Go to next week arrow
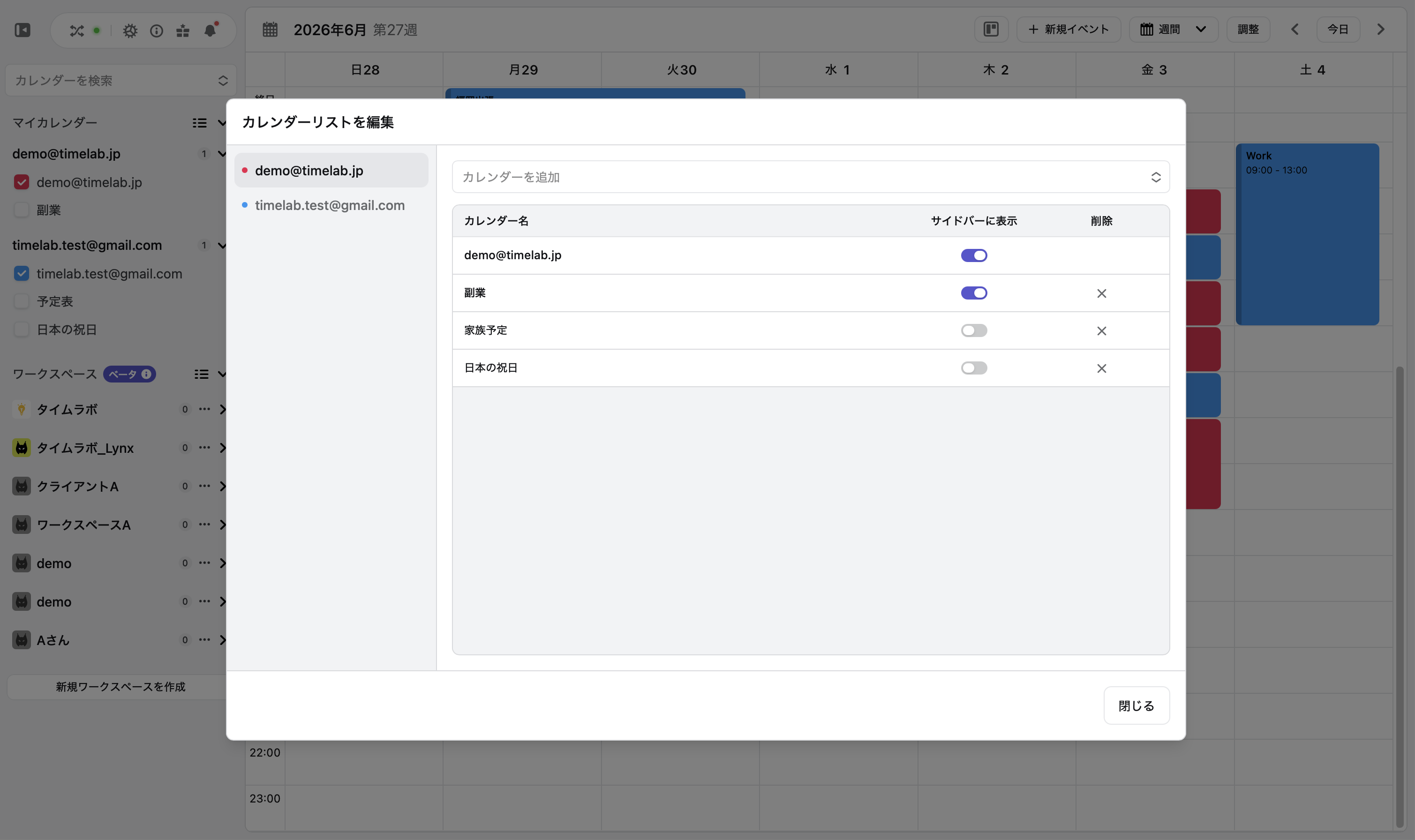Image resolution: width=1415 pixels, height=840 pixels. click(x=1381, y=30)
